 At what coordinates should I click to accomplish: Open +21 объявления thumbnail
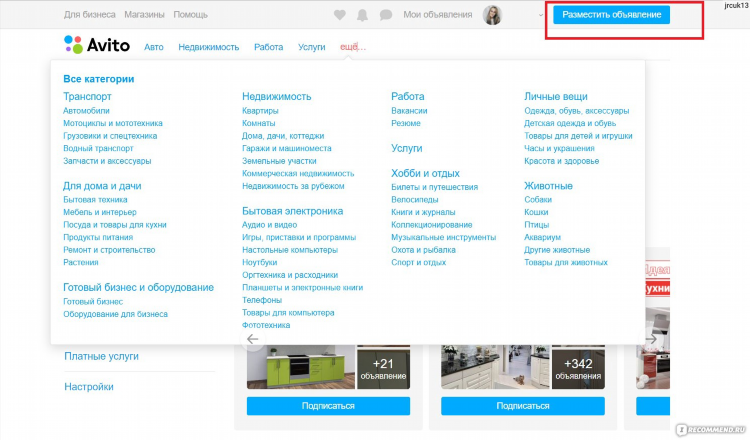pyautogui.click(x=383, y=367)
